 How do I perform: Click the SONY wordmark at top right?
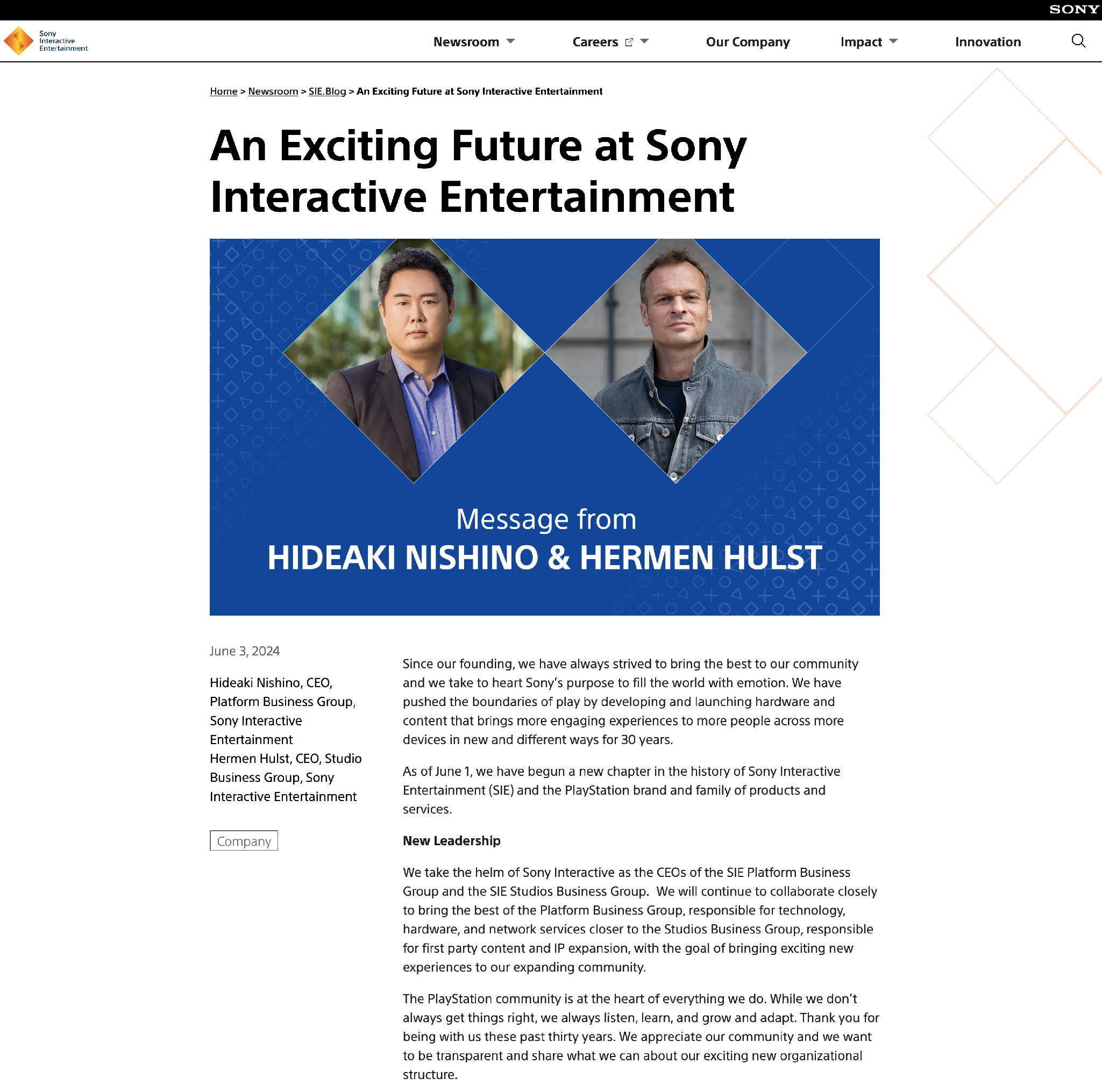pyautogui.click(x=1075, y=9)
